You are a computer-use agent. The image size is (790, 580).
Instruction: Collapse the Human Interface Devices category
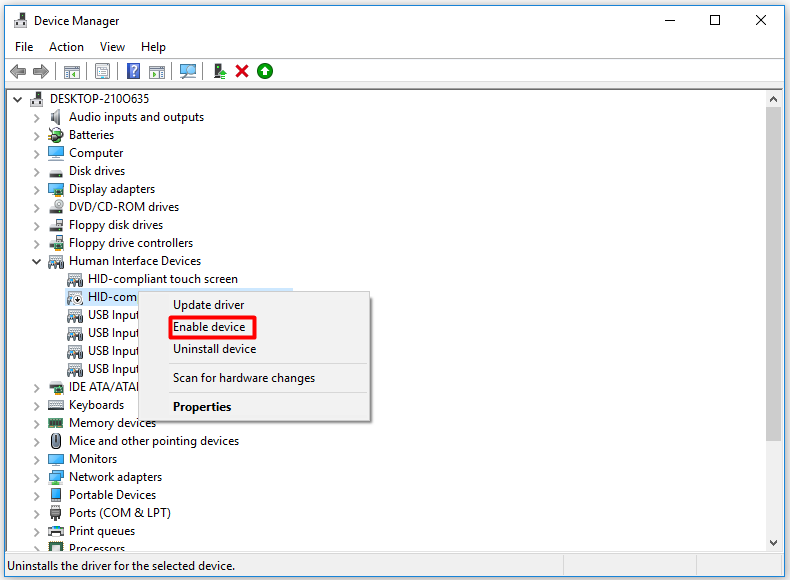(37, 261)
